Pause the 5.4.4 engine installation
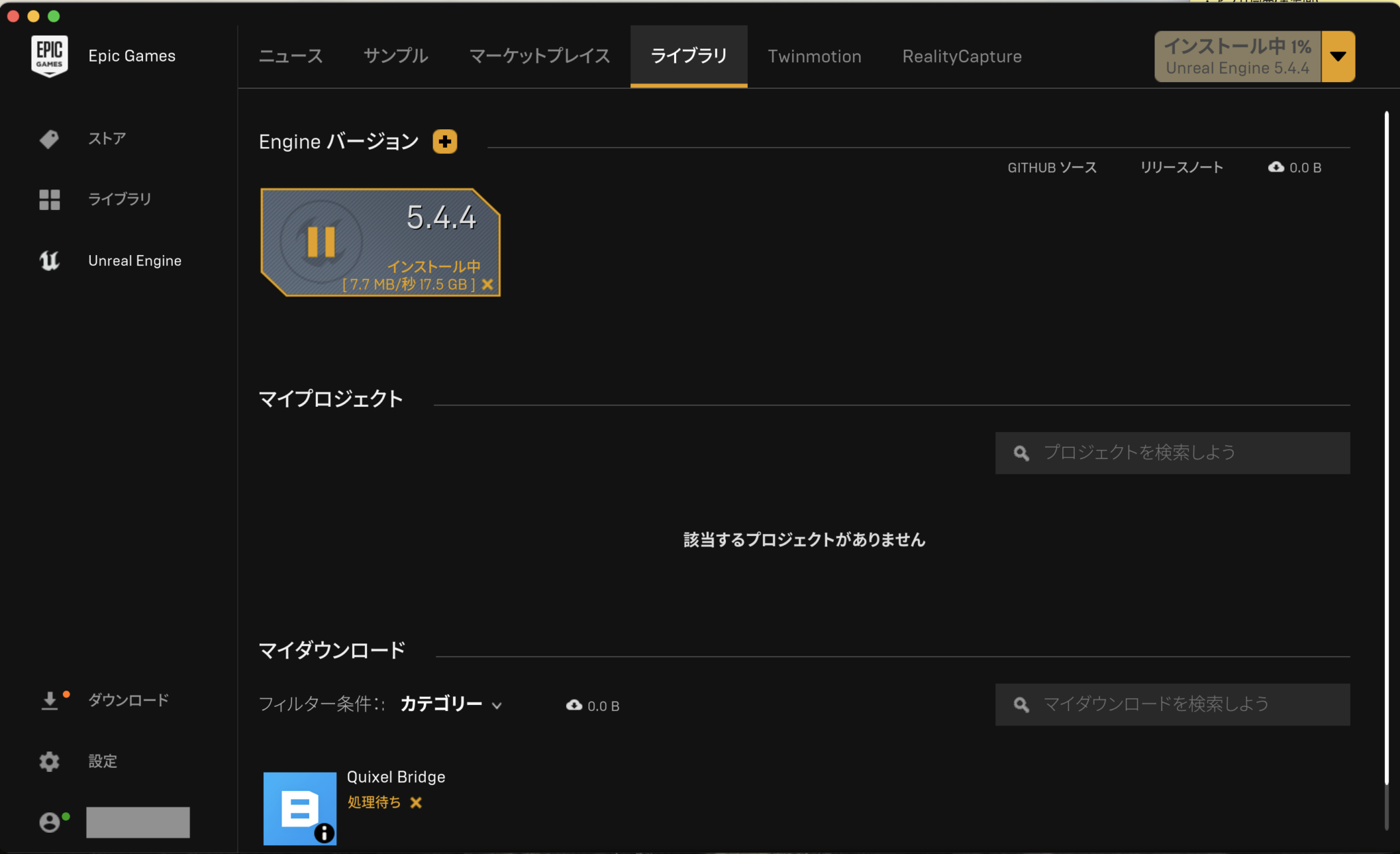Viewport: 1400px width, 854px height. tap(320, 241)
